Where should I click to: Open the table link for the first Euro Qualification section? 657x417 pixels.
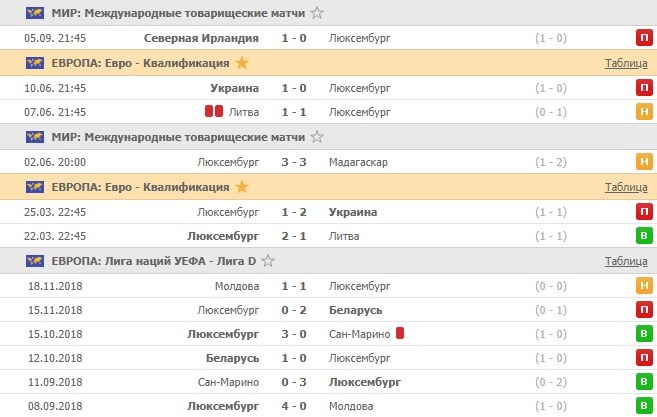[626, 63]
